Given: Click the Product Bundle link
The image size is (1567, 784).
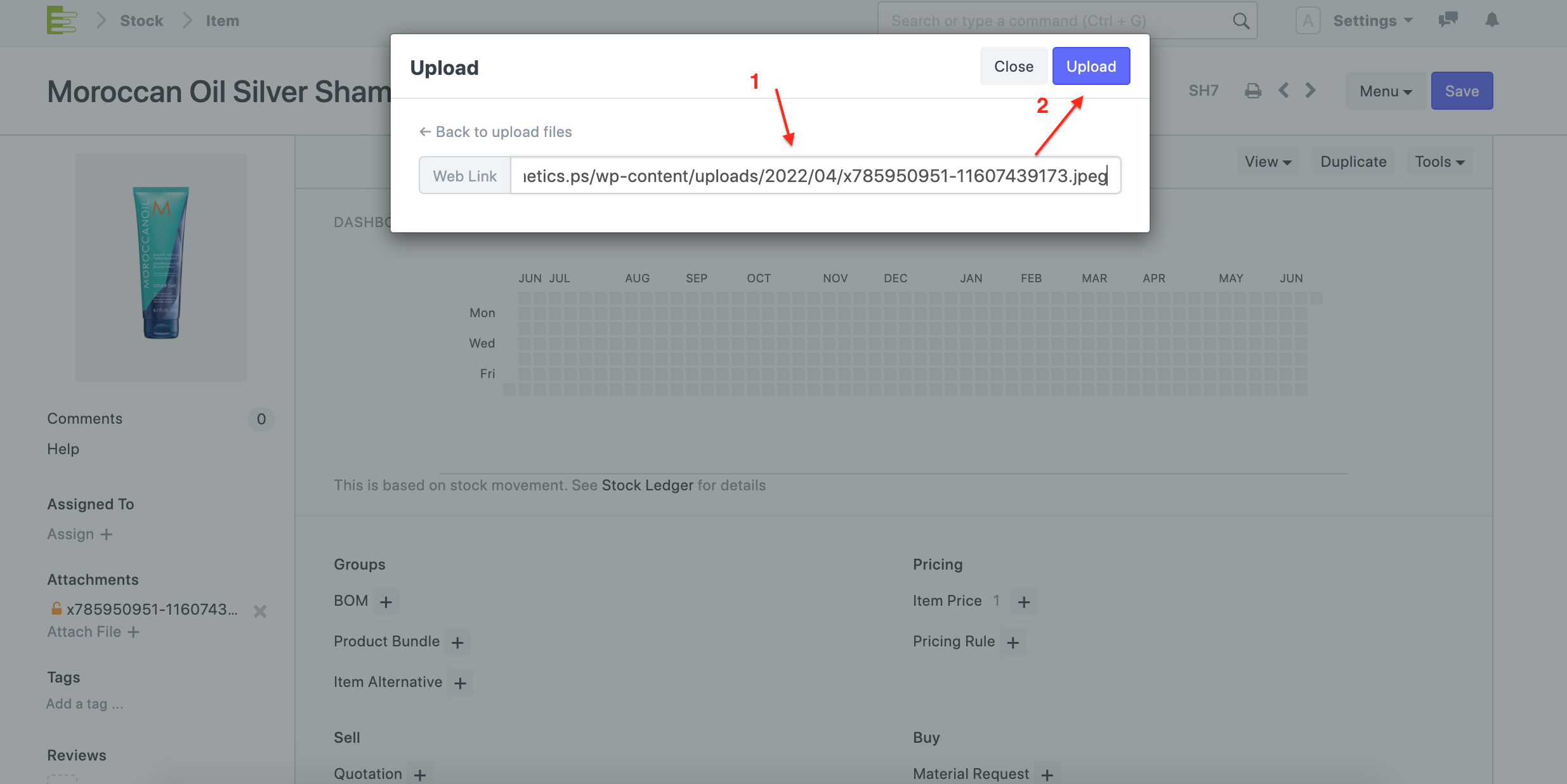Looking at the screenshot, I should point(386,641).
